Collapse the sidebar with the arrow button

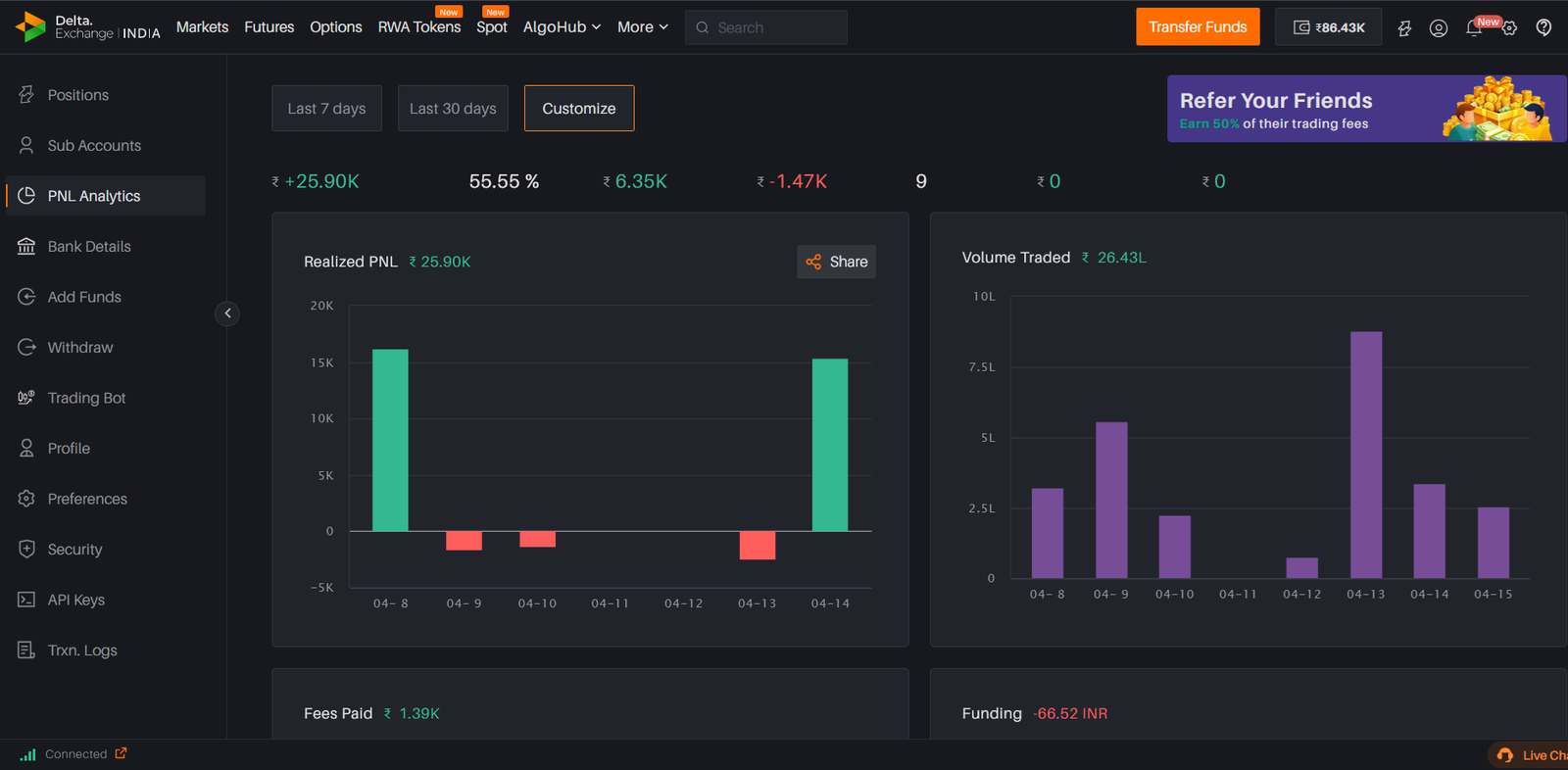click(227, 313)
